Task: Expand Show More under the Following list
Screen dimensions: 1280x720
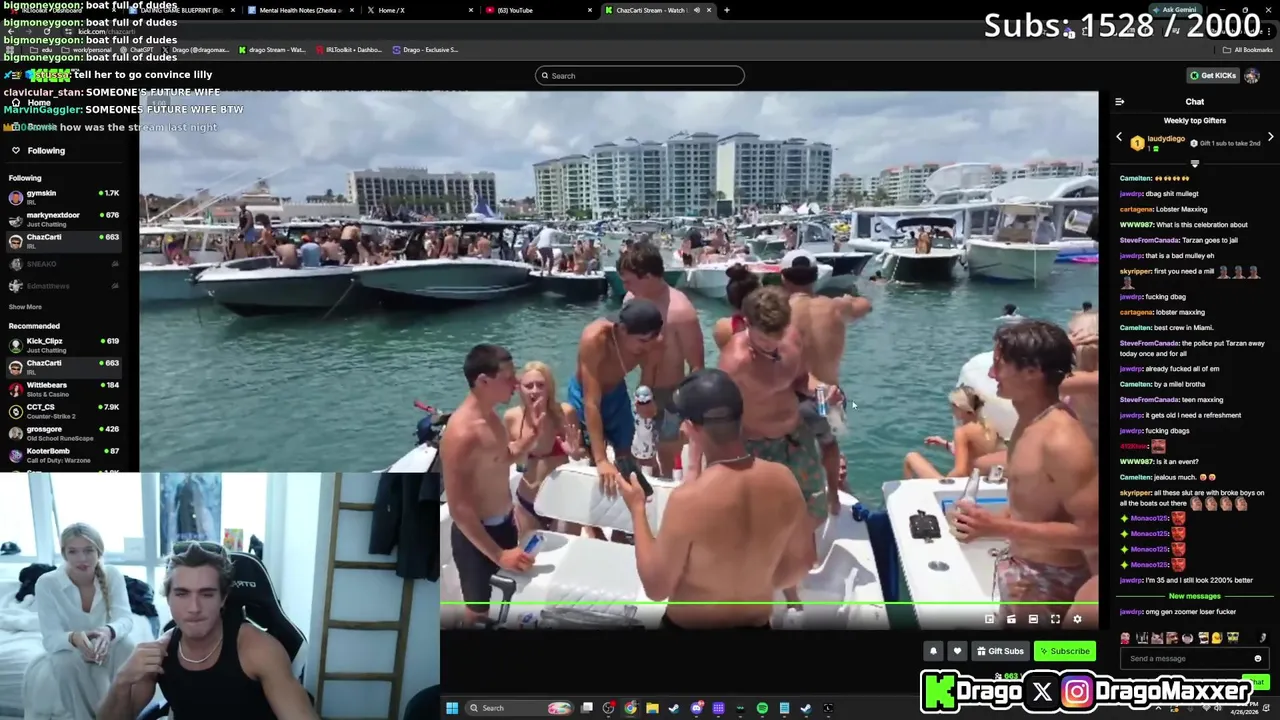Action: point(25,307)
